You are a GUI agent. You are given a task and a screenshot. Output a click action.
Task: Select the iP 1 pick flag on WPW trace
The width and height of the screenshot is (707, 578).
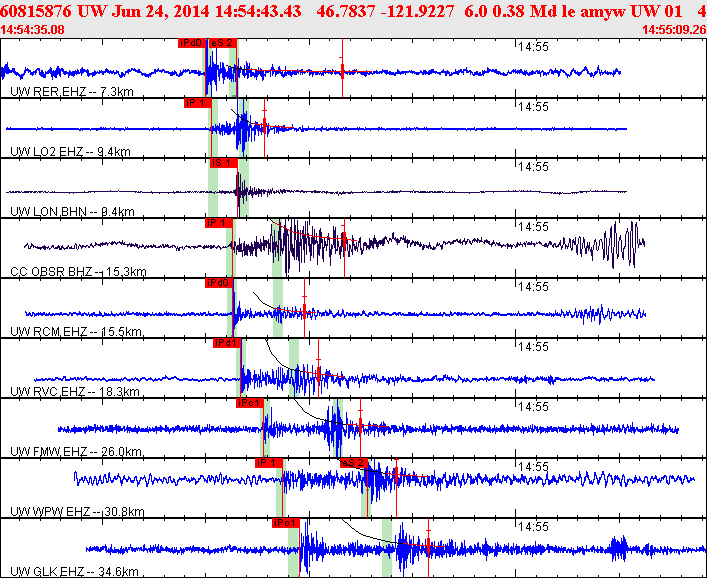[269, 463]
